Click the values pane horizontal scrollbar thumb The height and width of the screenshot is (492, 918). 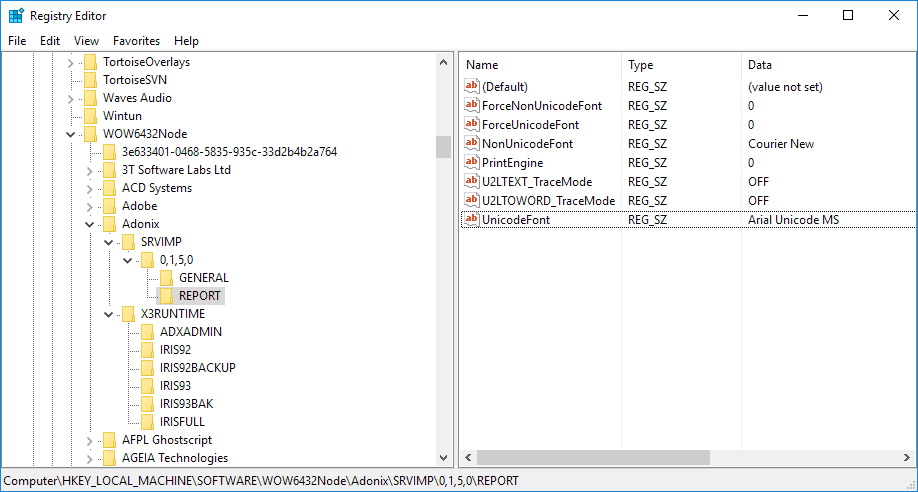pos(593,457)
